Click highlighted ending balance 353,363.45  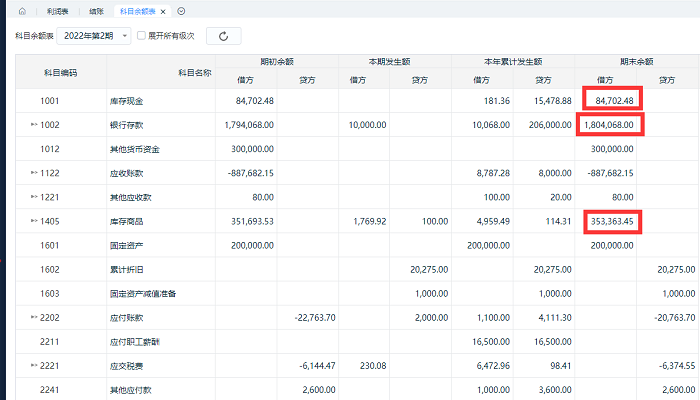[x=612, y=221]
